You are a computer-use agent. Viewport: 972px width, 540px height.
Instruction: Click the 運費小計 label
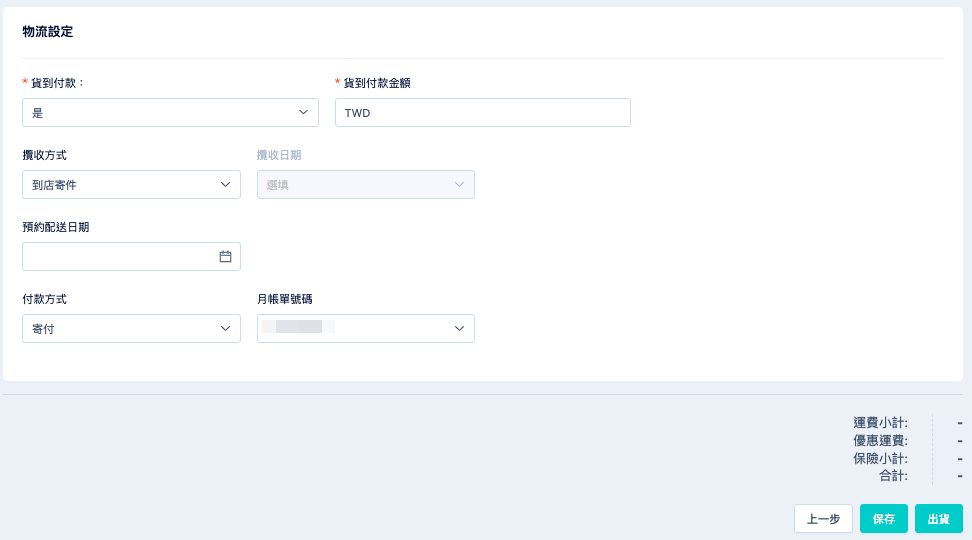pyautogui.click(x=880, y=423)
